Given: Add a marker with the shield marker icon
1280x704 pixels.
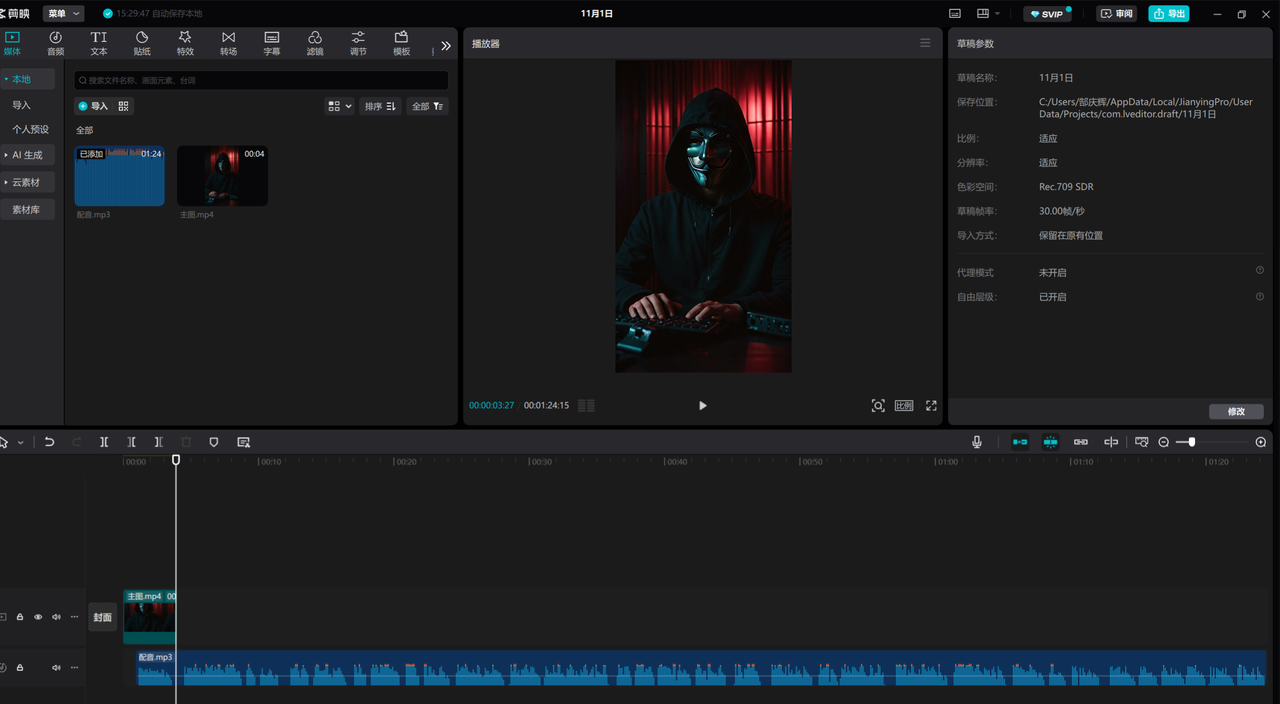Looking at the screenshot, I should click(214, 442).
